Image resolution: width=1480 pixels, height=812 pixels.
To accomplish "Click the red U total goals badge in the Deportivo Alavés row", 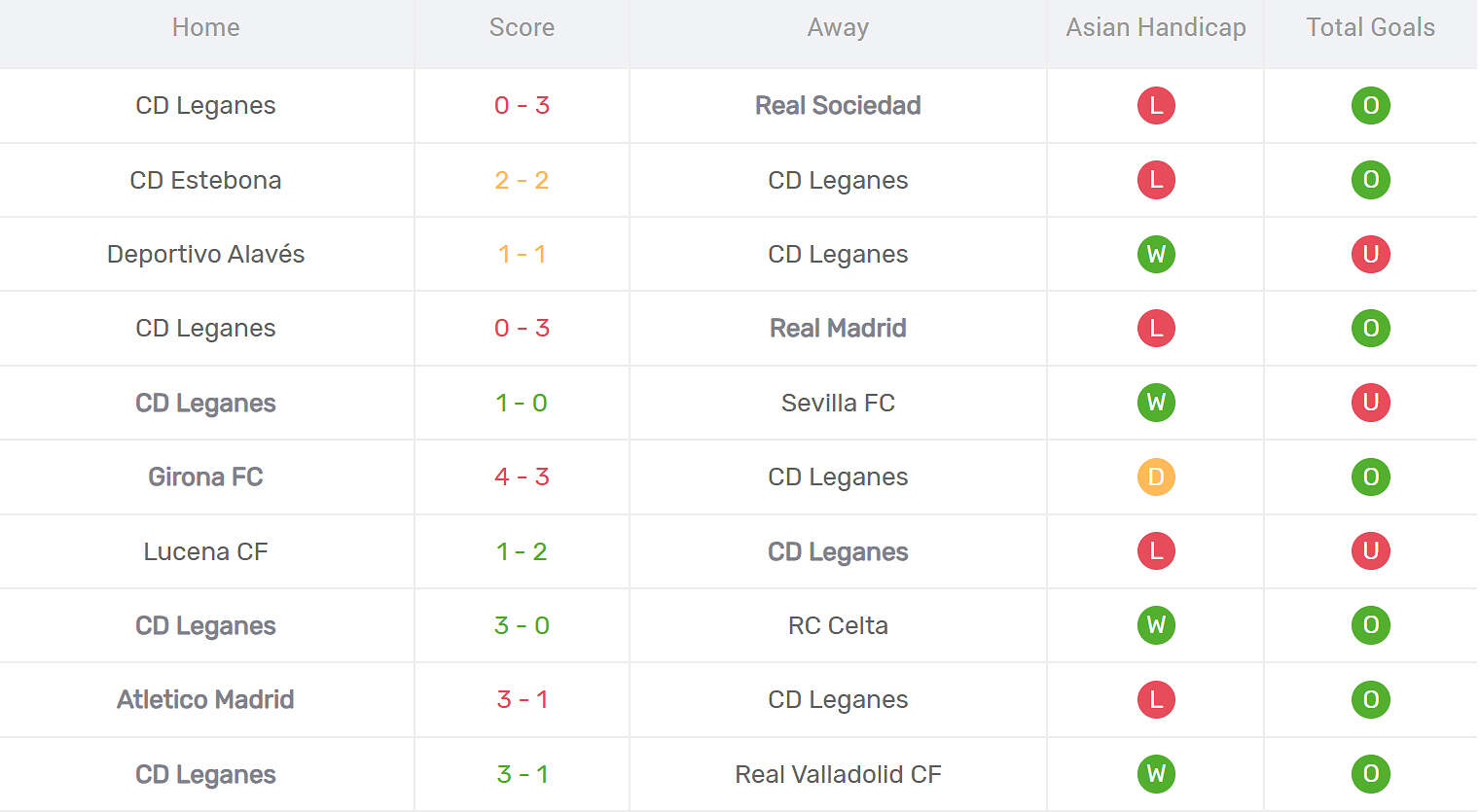I will tap(1370, 254).
